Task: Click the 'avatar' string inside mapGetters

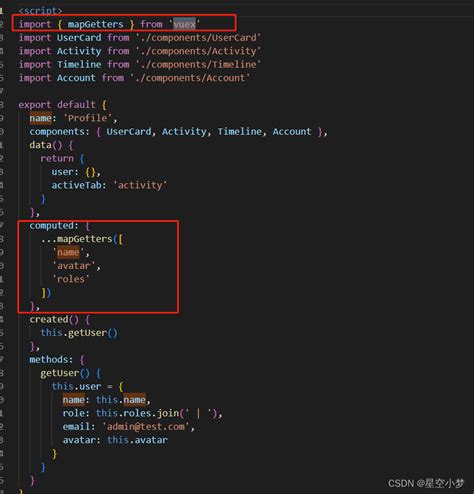Action: 74,266
